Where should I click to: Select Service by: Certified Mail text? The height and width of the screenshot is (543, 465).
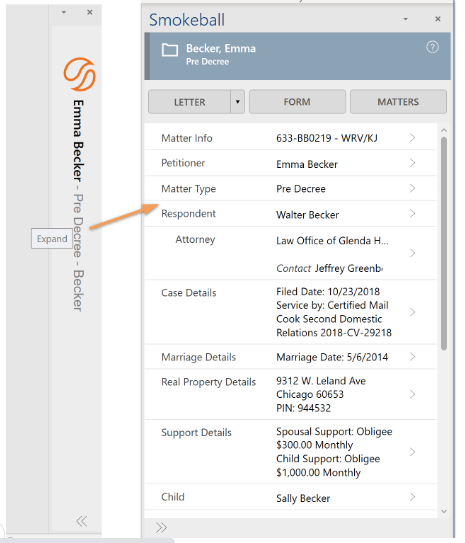point(332,305)
